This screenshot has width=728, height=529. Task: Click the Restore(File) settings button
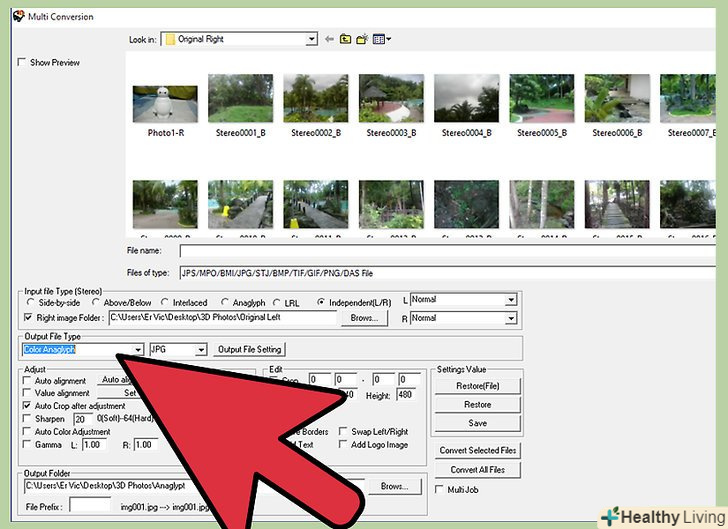point(477,386)
